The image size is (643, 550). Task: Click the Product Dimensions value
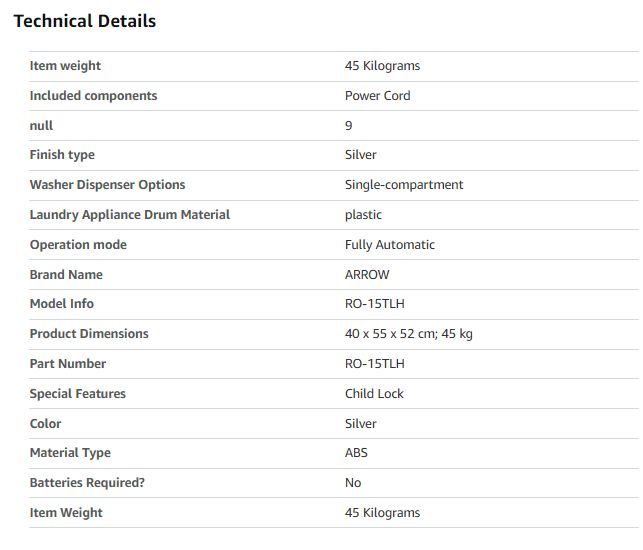click(x=408, y=334)
